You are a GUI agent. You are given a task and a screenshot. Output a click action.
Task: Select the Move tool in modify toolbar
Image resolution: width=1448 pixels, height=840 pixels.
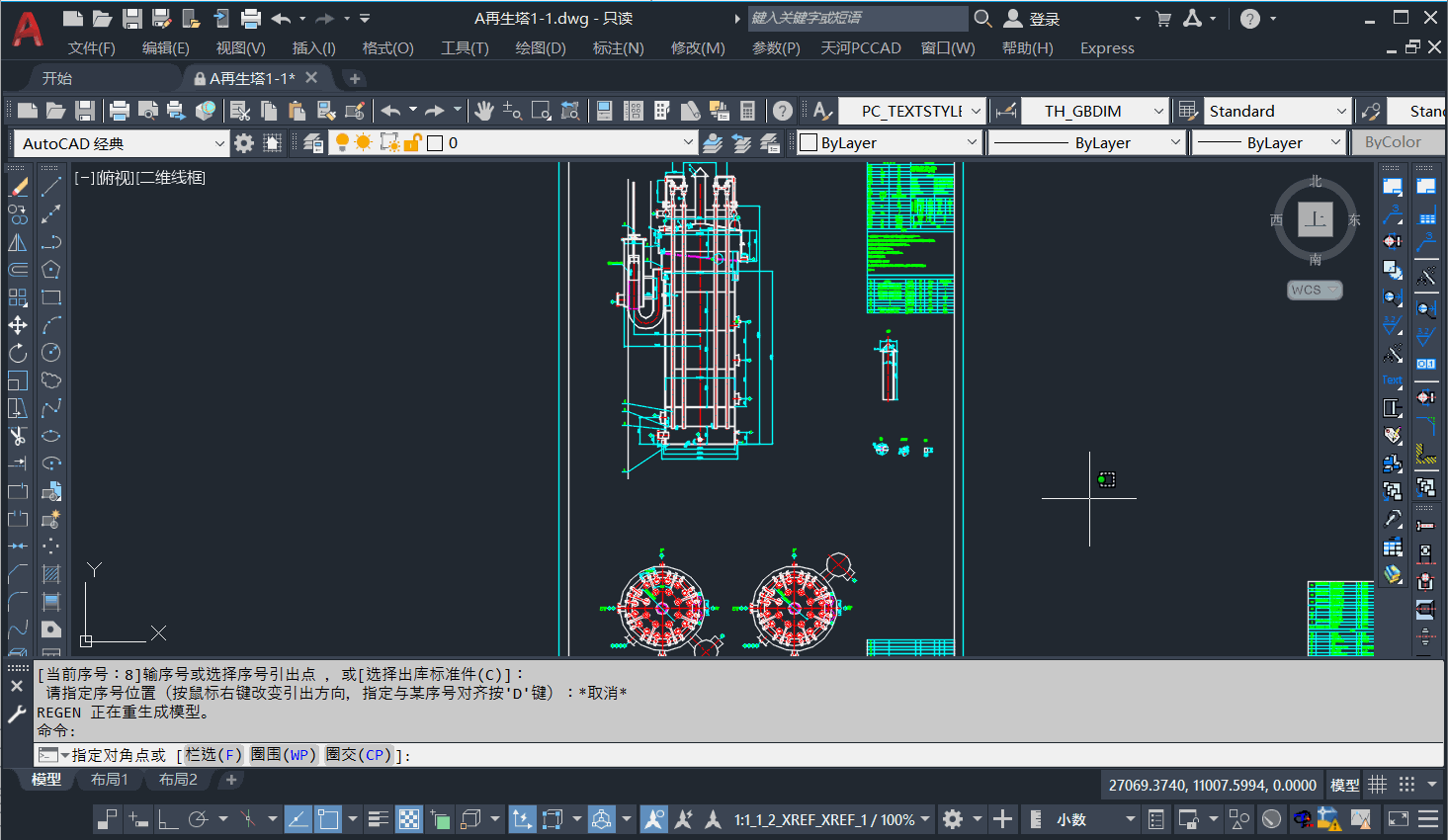point(18,325)
